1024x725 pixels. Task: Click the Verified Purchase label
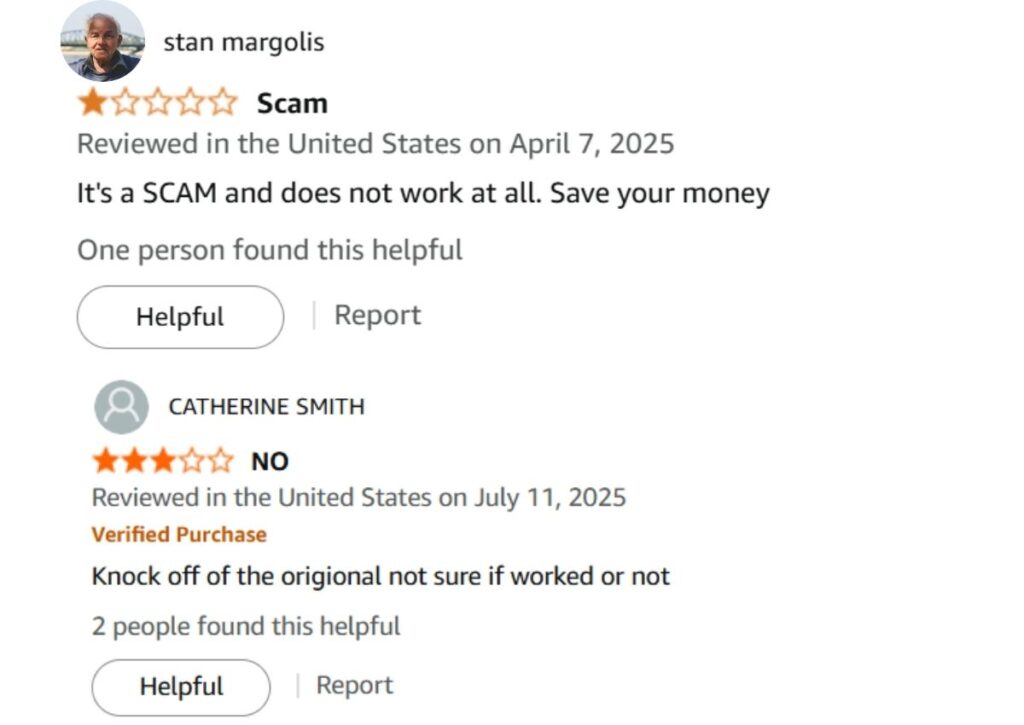(x=179, y=535)
